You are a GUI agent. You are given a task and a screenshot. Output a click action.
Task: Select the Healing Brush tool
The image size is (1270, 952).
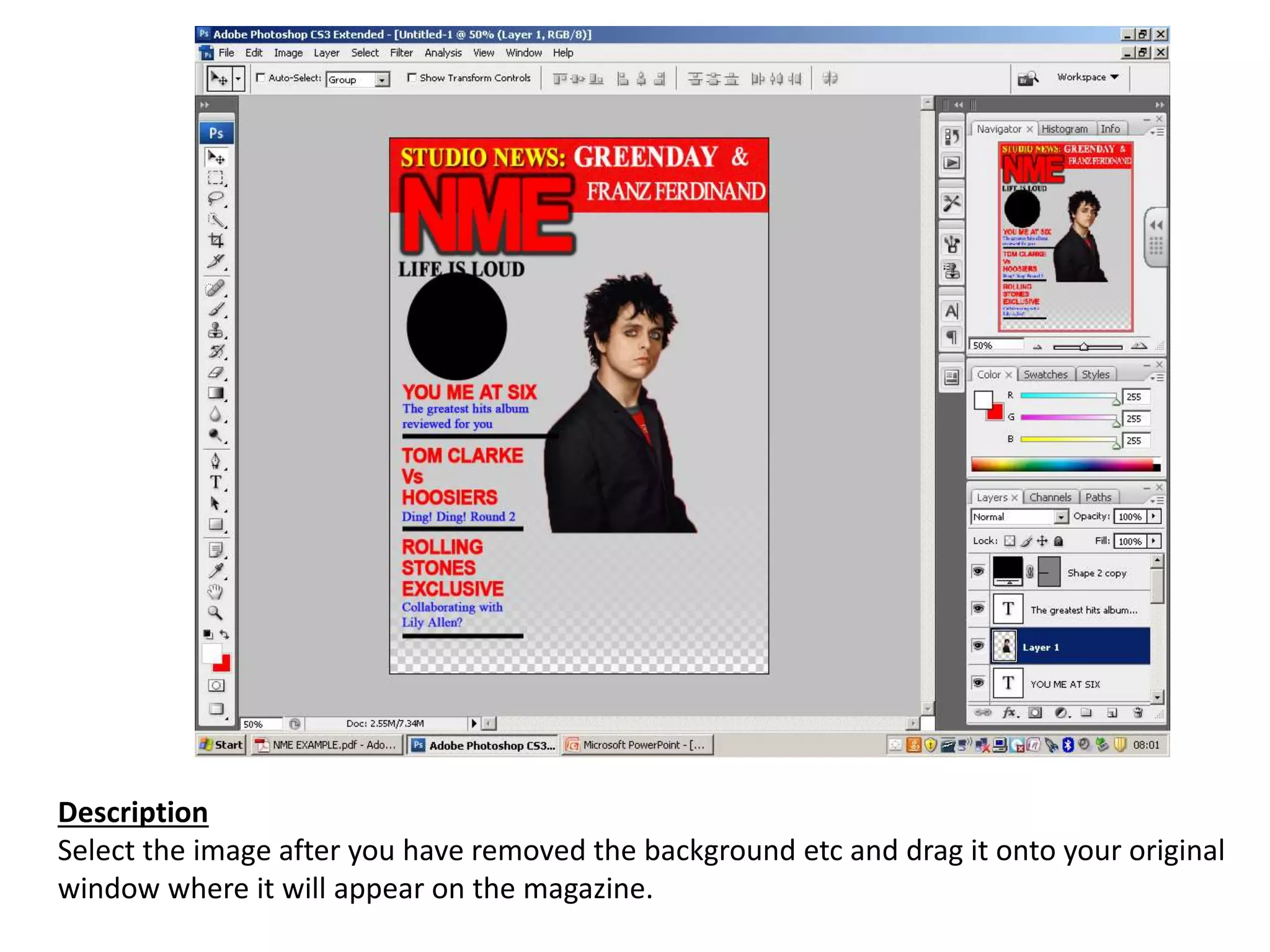pyautogui.click(x=216, y=288)
